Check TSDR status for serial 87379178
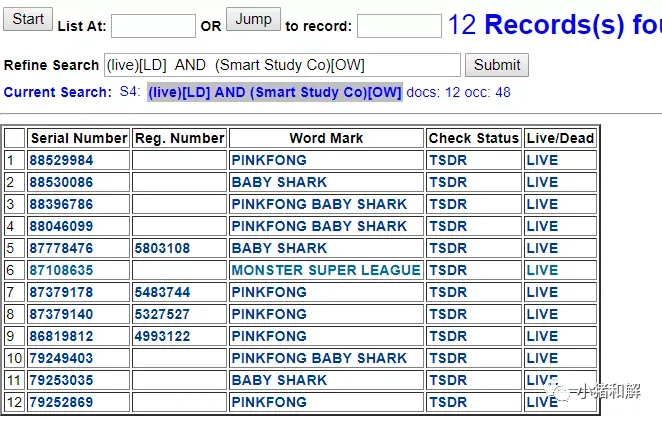This screenshot has width=662, height=421. point(448,292)
